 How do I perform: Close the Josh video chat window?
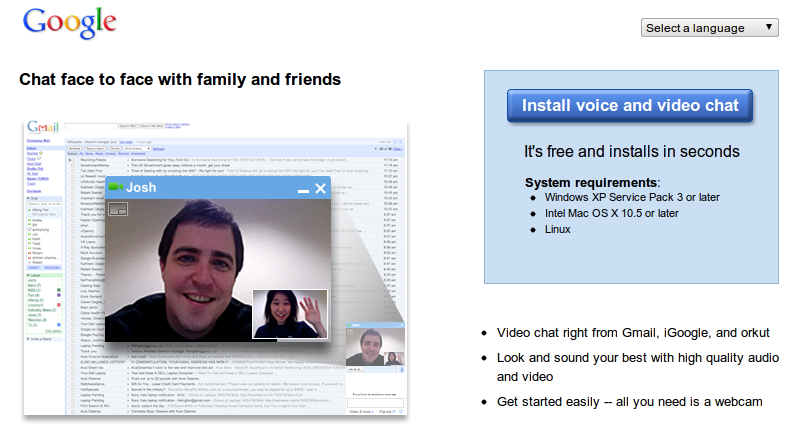[x=321, y=188]
